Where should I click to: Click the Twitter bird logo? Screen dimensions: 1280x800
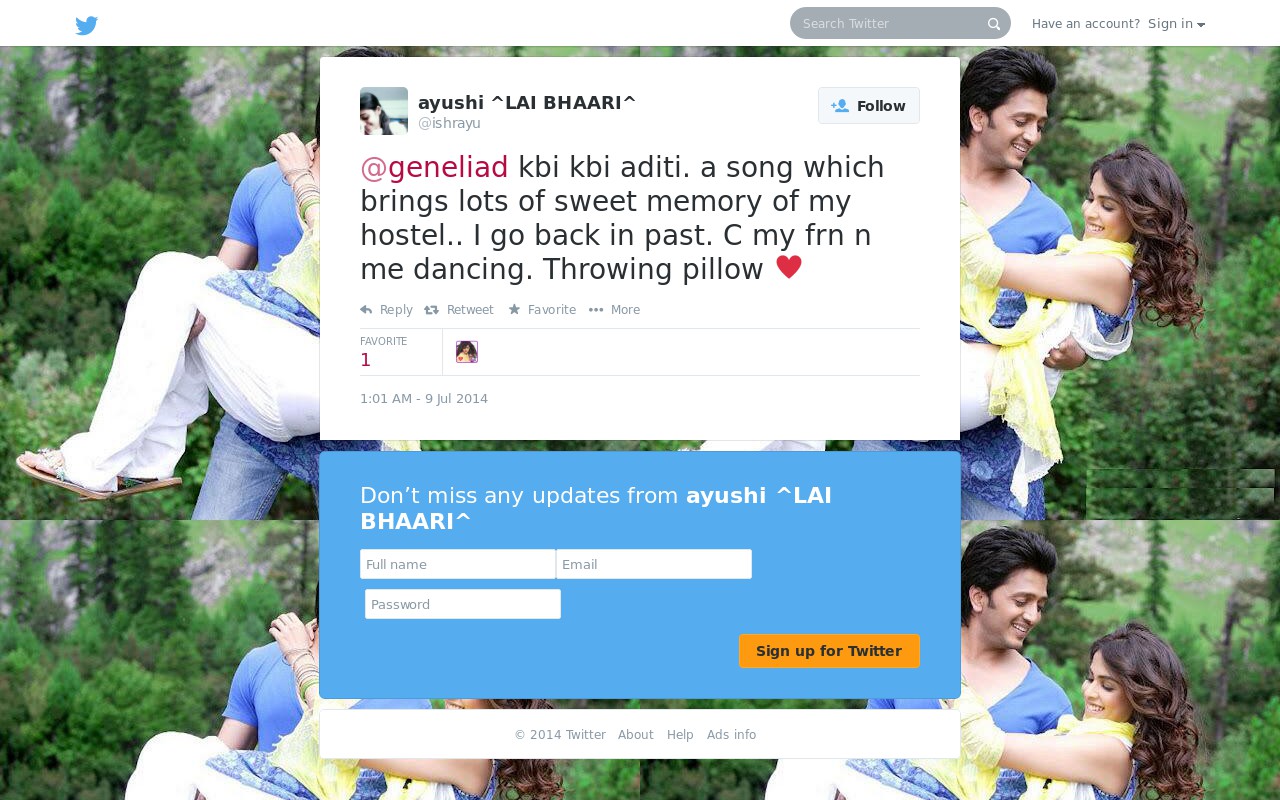click(87, 25)
